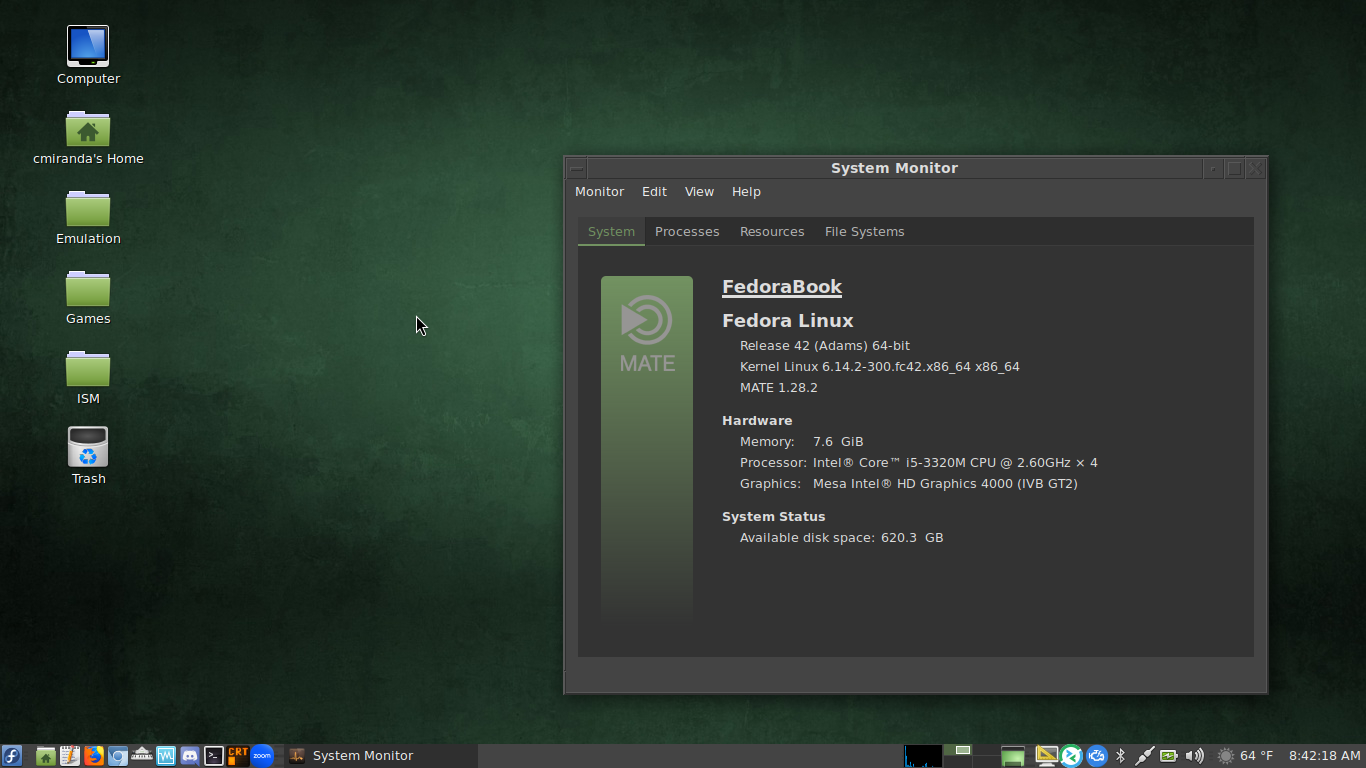Click the green arrows tray icon

(1071, 756)
